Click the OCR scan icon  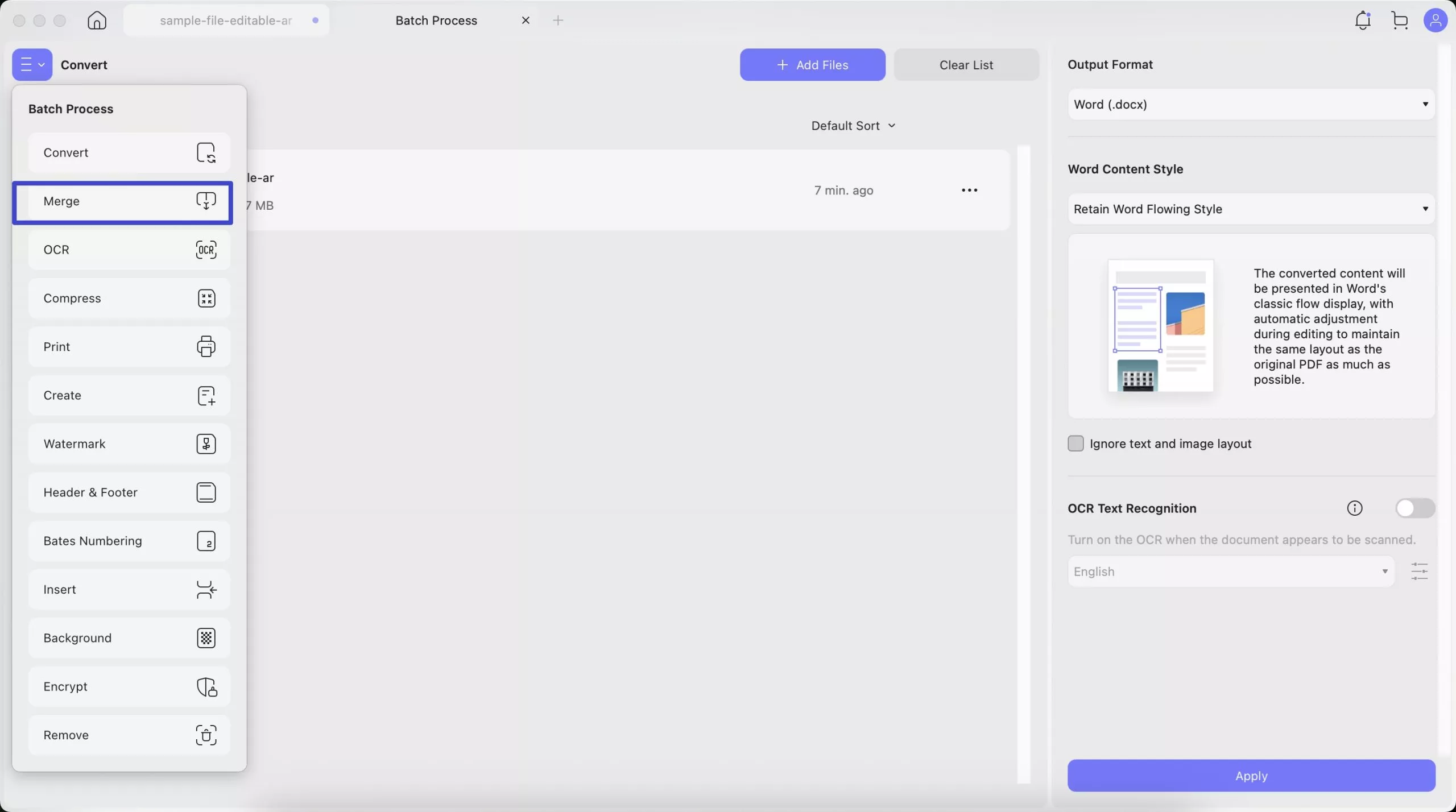click(x=206, y=250)
